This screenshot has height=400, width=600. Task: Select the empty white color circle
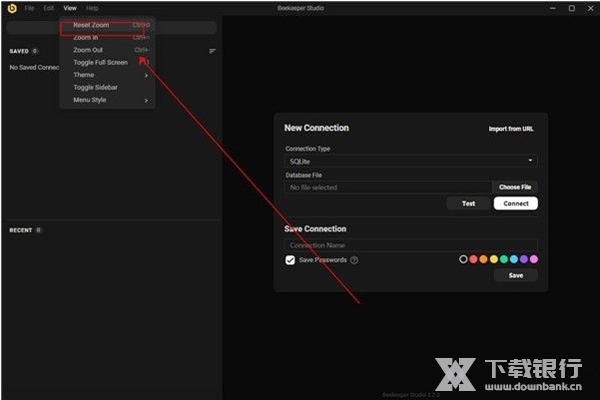(x=463, y=259)
